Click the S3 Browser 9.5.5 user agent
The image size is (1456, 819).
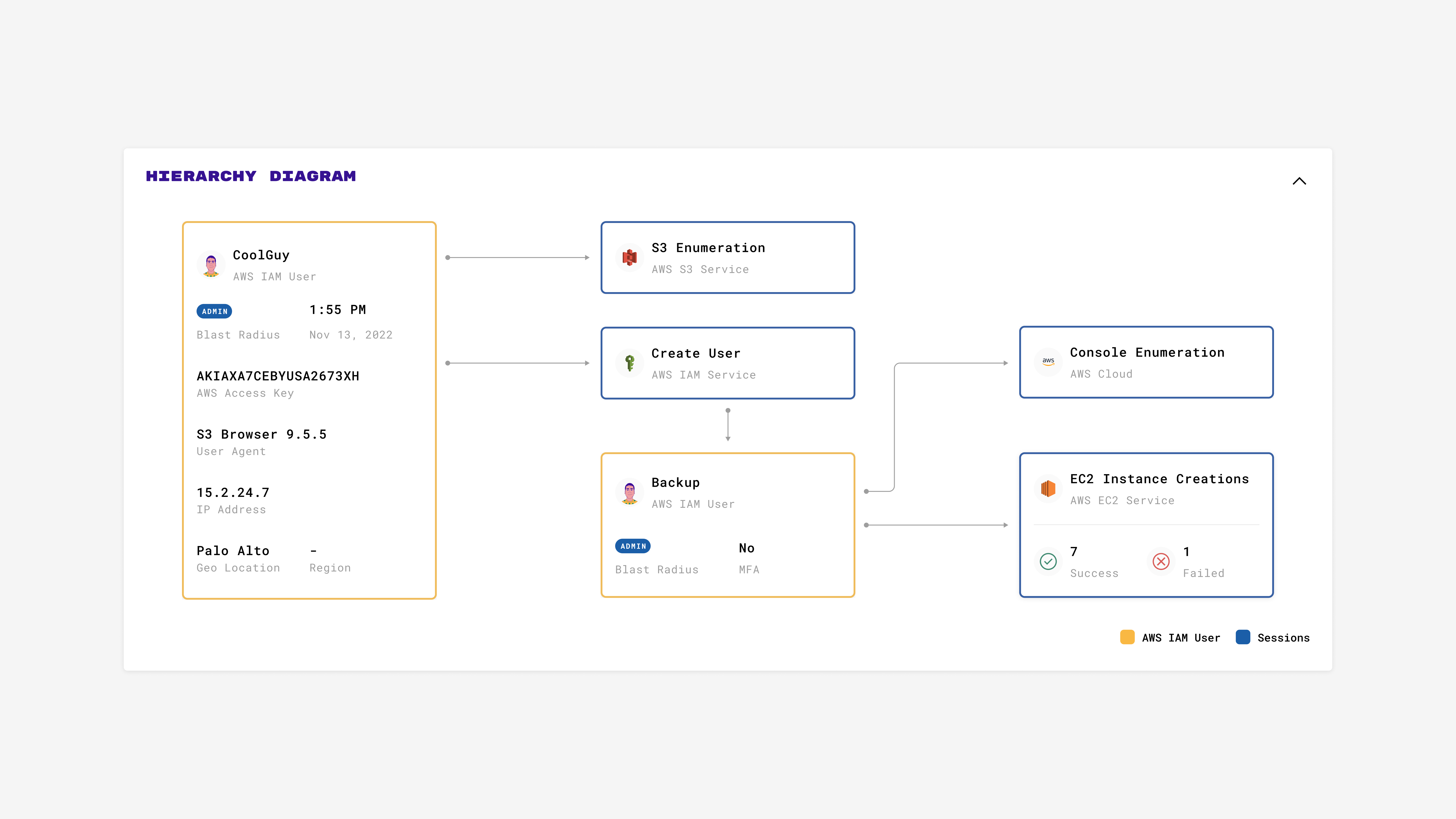point(261,434)
